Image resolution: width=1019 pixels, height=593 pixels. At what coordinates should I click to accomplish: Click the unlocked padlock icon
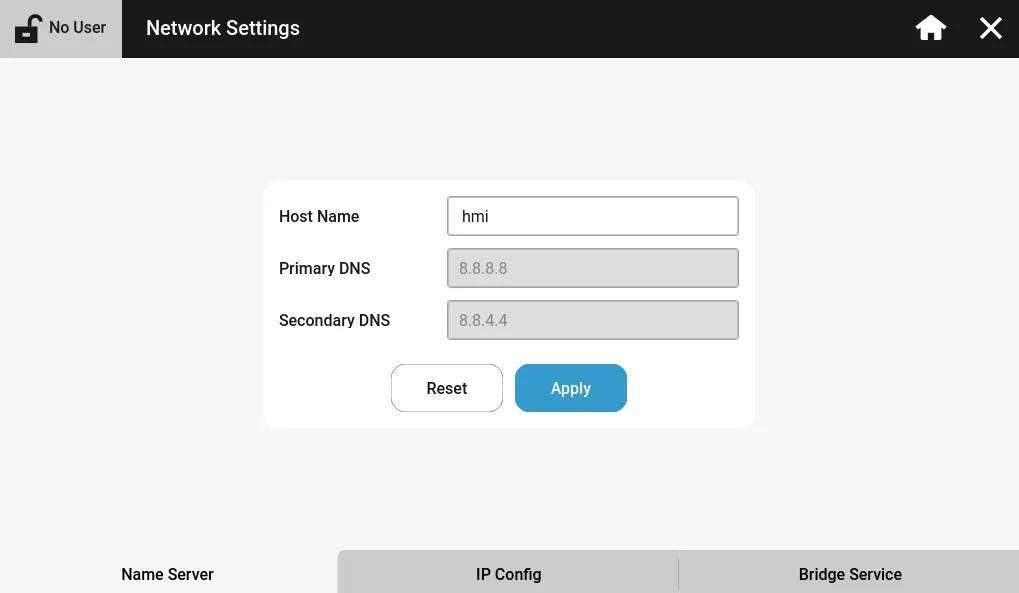pos(28,28)
